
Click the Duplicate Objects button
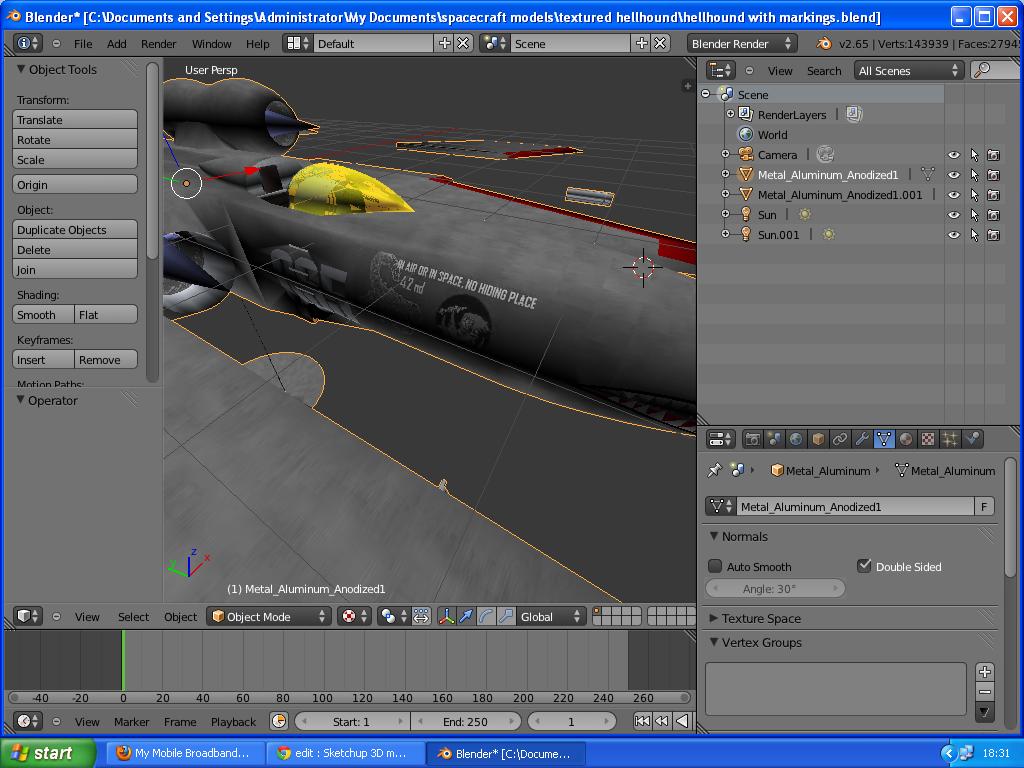[x=74, y=230]
